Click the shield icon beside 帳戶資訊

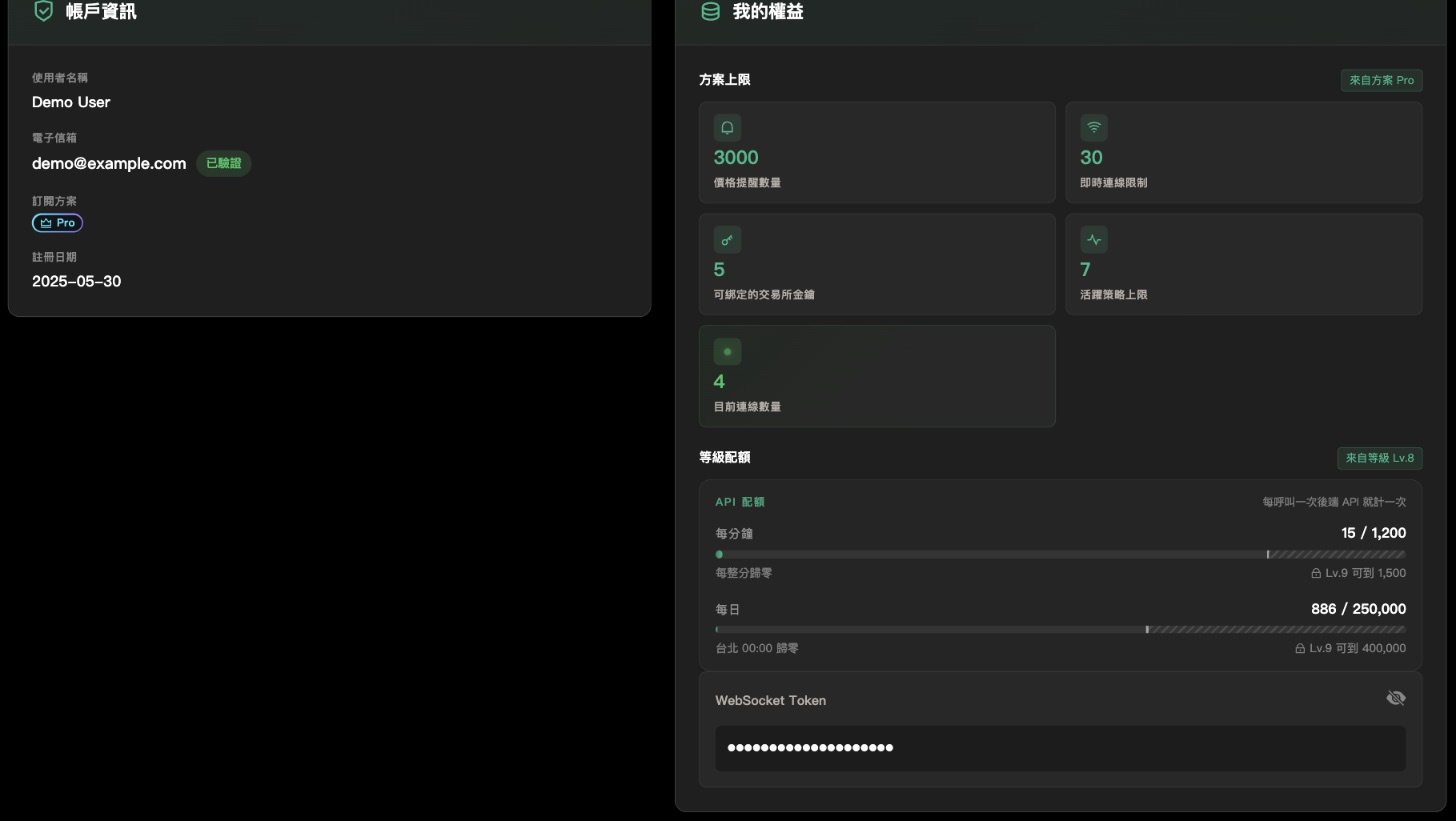[43, 11]
